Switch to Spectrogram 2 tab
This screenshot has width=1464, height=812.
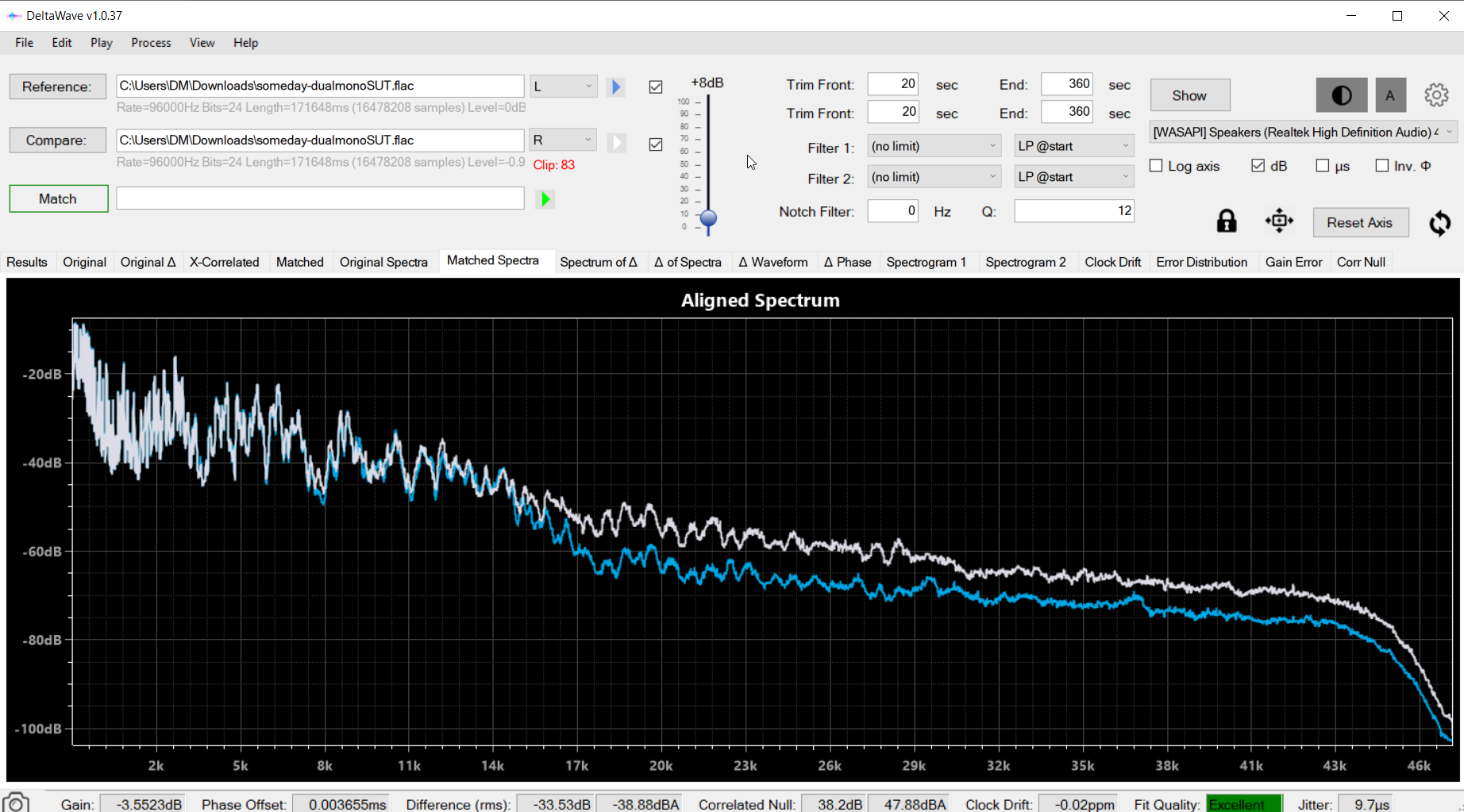point(1026,262)
